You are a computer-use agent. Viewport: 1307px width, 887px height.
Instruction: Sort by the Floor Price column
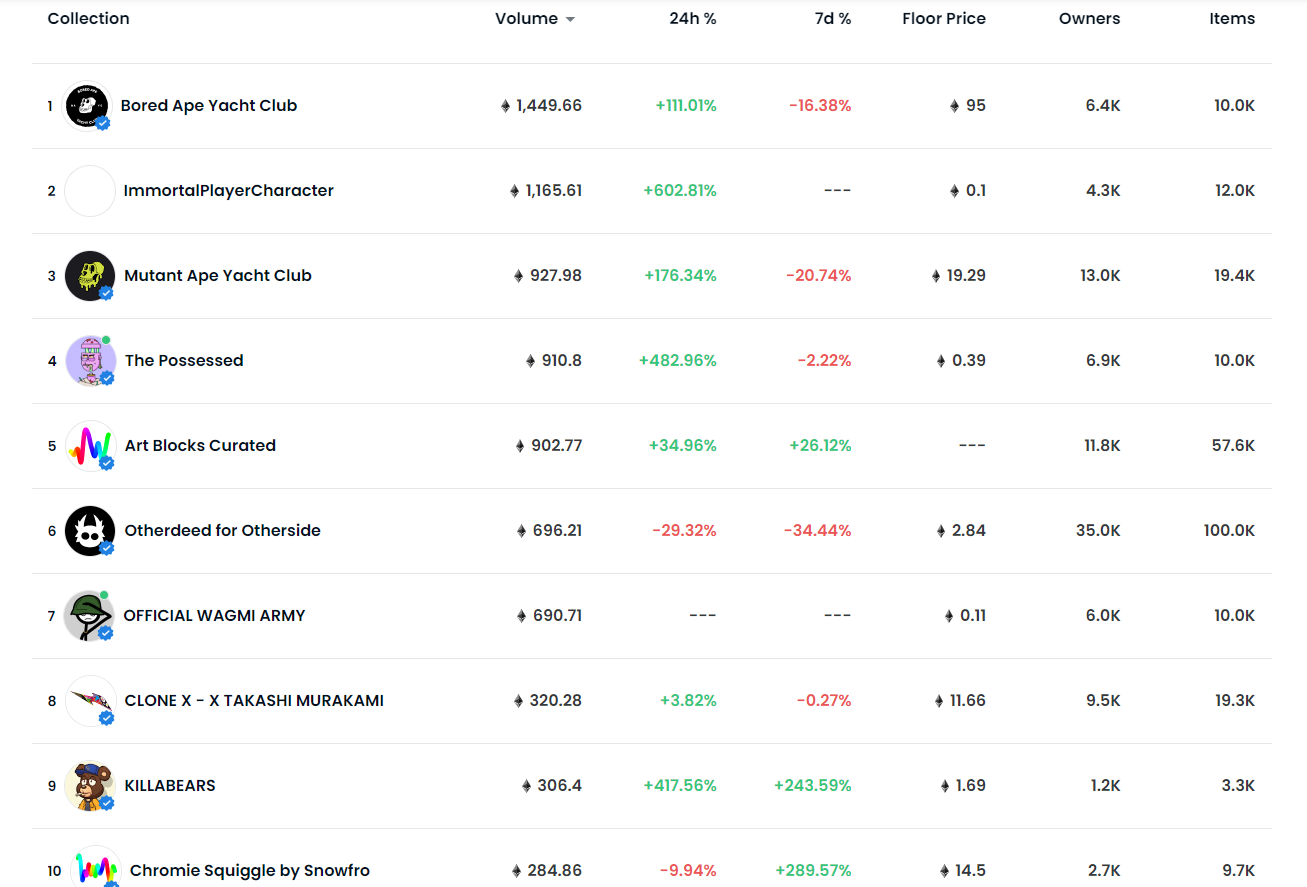pos(944,18)
